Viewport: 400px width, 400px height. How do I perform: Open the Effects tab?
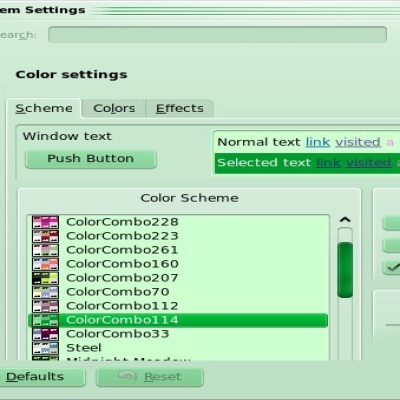click(179, 108)
